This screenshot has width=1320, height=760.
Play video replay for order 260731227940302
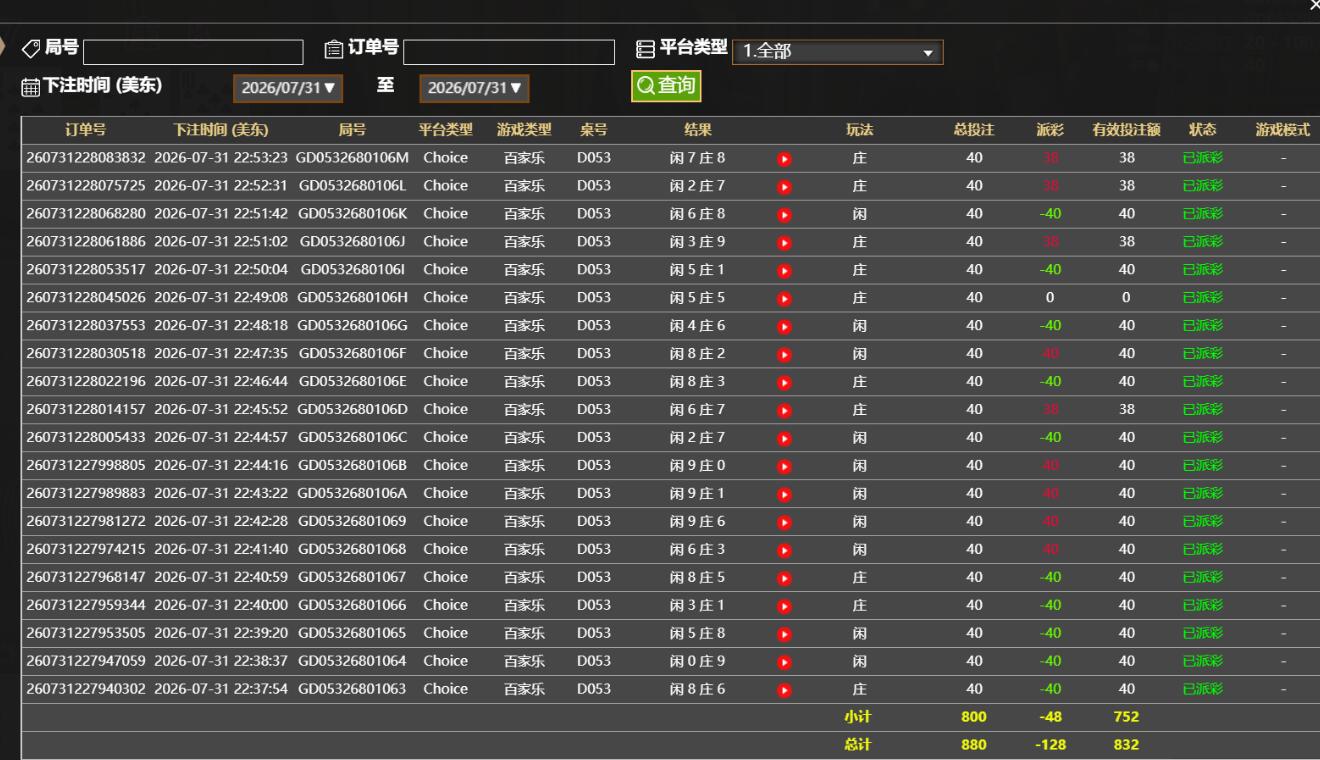tap(785, 690)
